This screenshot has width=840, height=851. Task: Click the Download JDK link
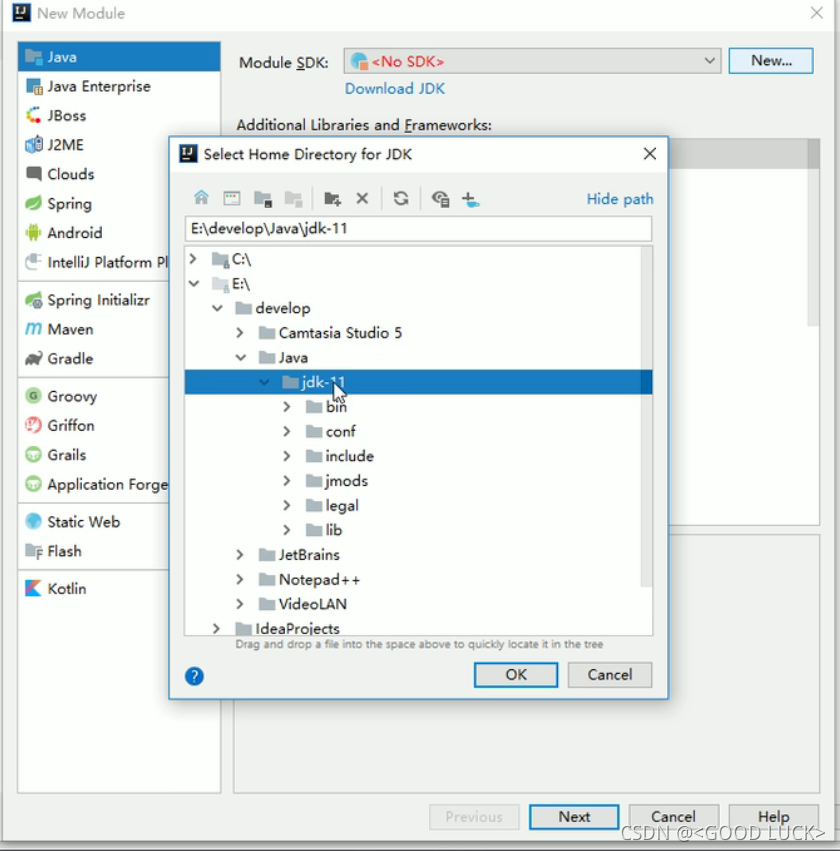click(394, 89)
